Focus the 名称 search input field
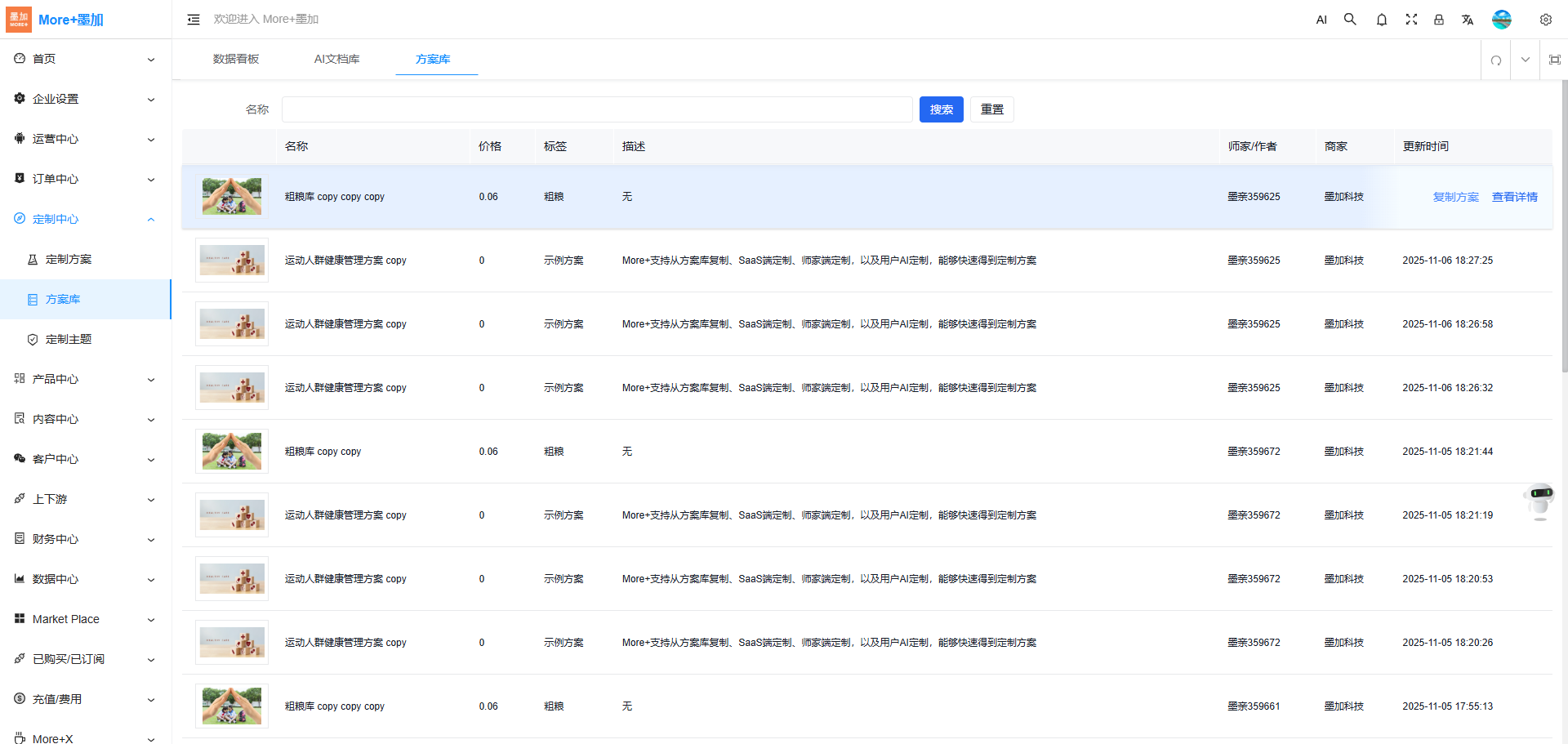The width and height of the screenshot is (1568, 744). (x=596, y=109)
